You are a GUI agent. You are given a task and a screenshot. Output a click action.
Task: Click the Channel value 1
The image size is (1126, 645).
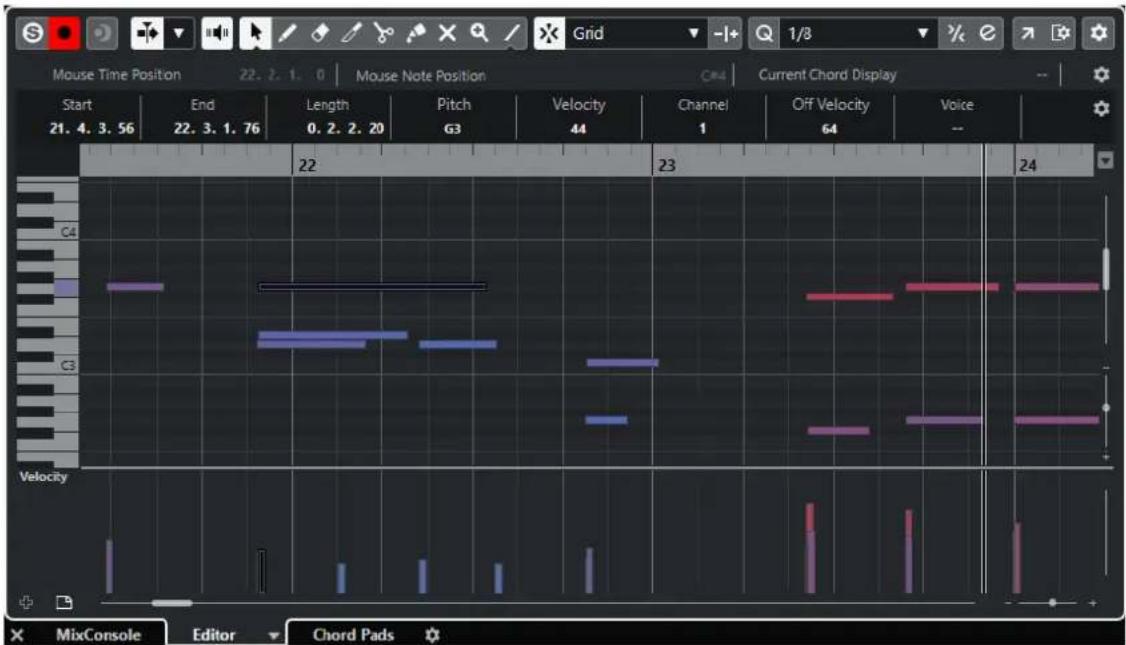(702, 129)
